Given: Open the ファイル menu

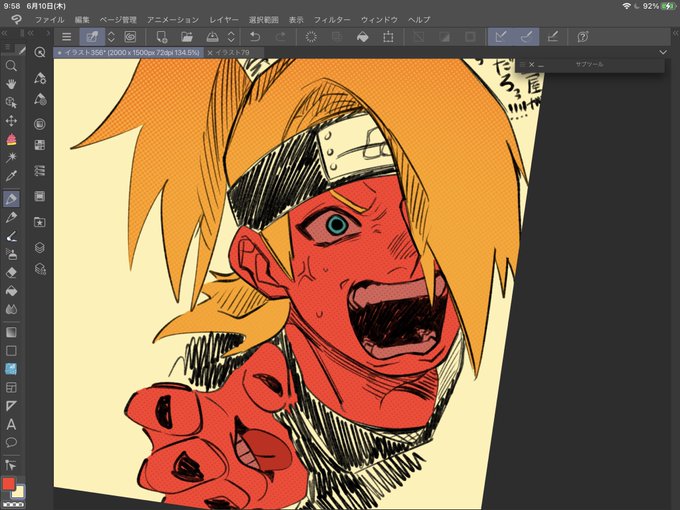Looking at the screenshot, I should (49, 20).
